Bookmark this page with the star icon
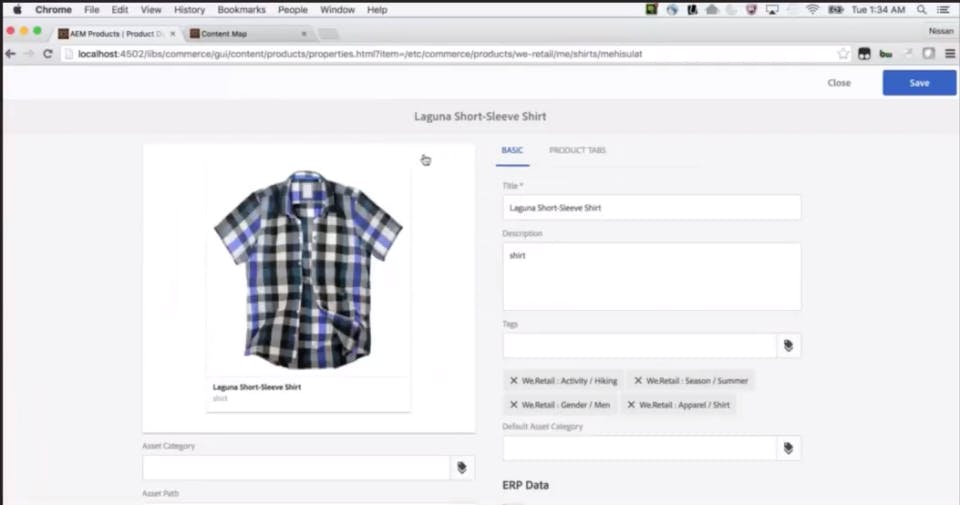960x505 pixels. [x=843, y=54]
